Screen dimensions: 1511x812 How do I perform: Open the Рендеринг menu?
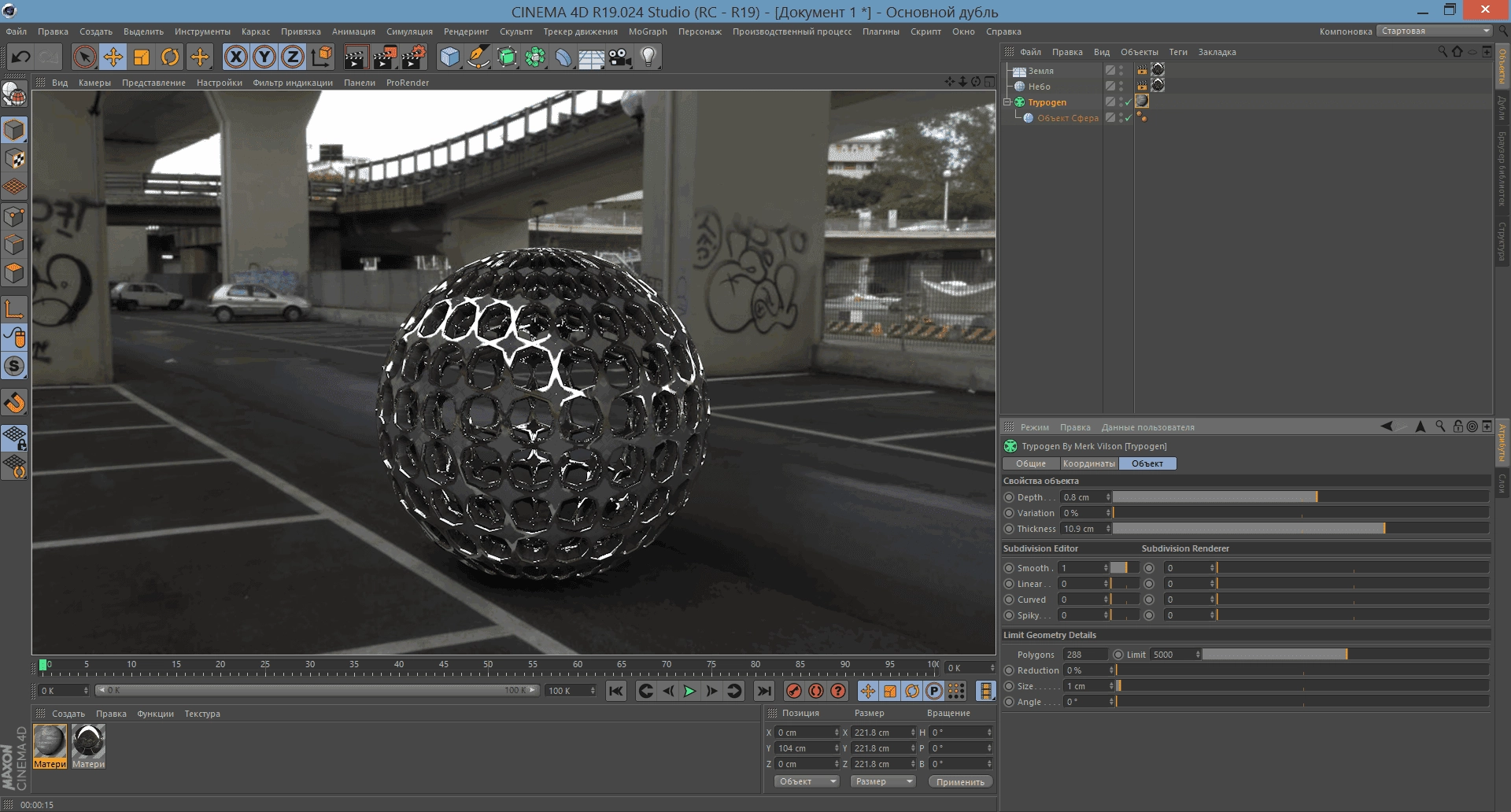click(466, 31)
